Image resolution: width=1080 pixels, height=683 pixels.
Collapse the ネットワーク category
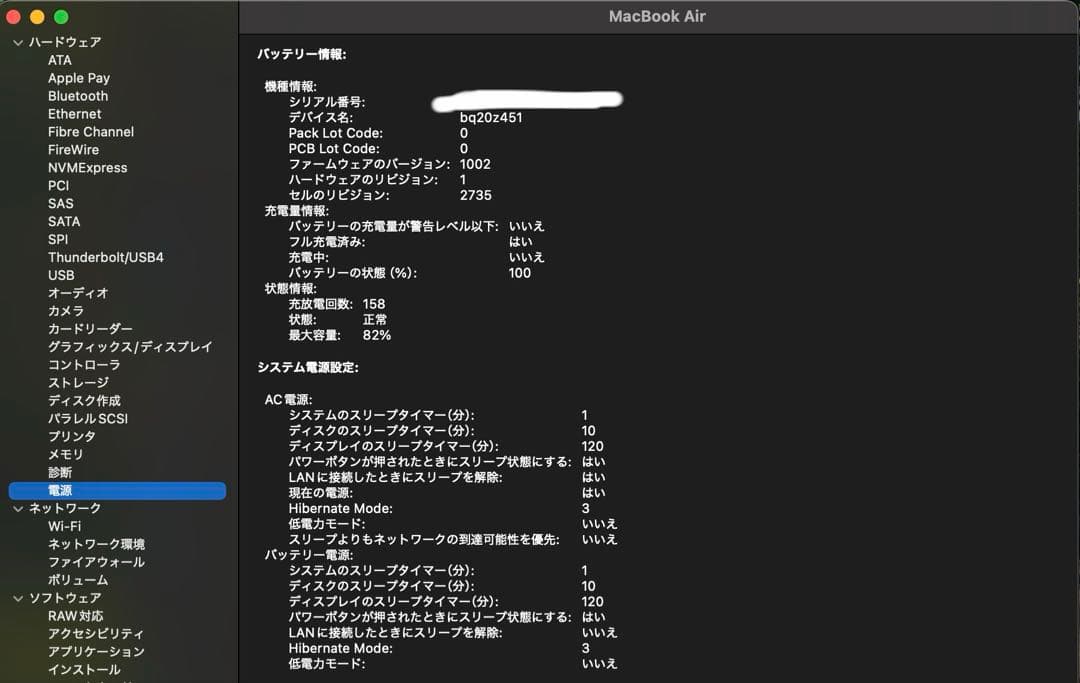pyautogui.click(x=16, y=508)
